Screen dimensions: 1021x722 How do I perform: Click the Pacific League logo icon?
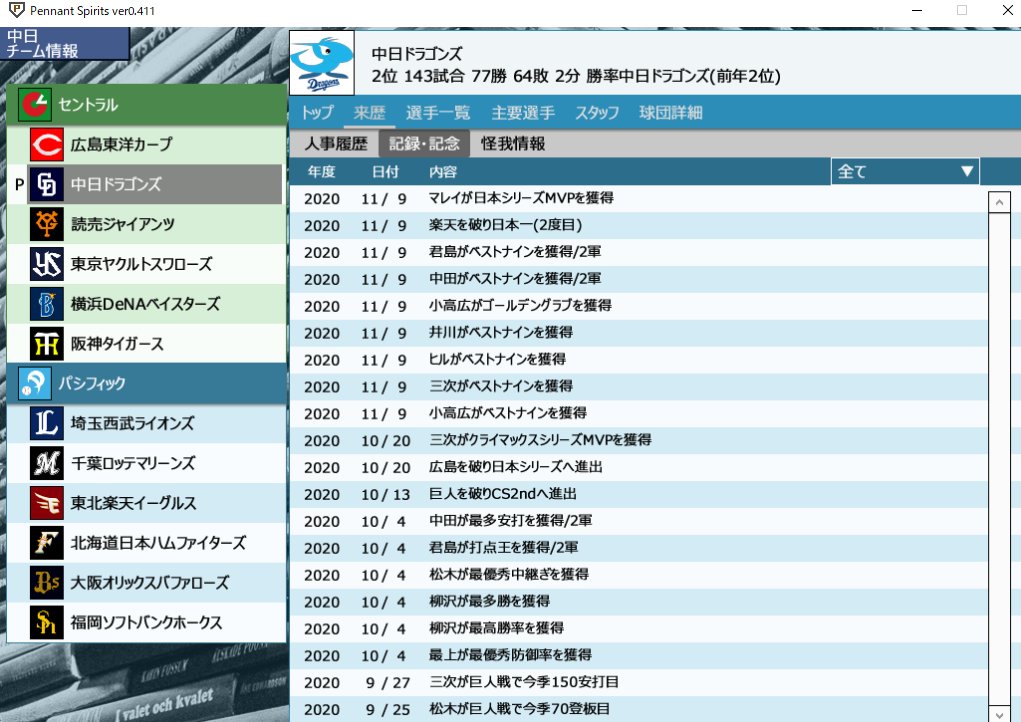pyautogui.click(x=35, y=383)
